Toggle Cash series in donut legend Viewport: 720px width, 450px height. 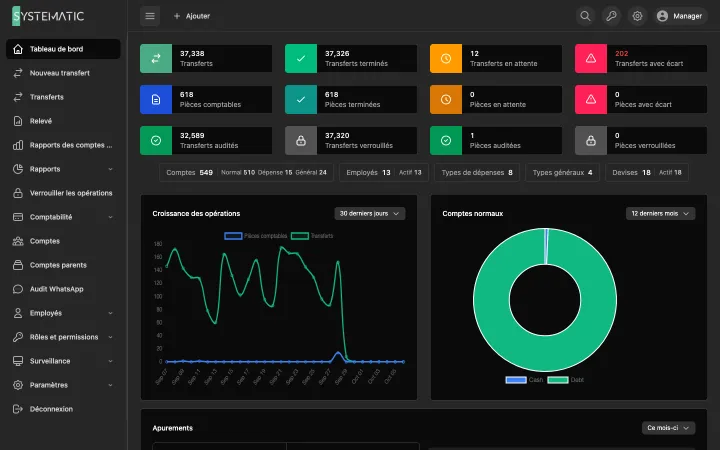(x=524, y=380)
